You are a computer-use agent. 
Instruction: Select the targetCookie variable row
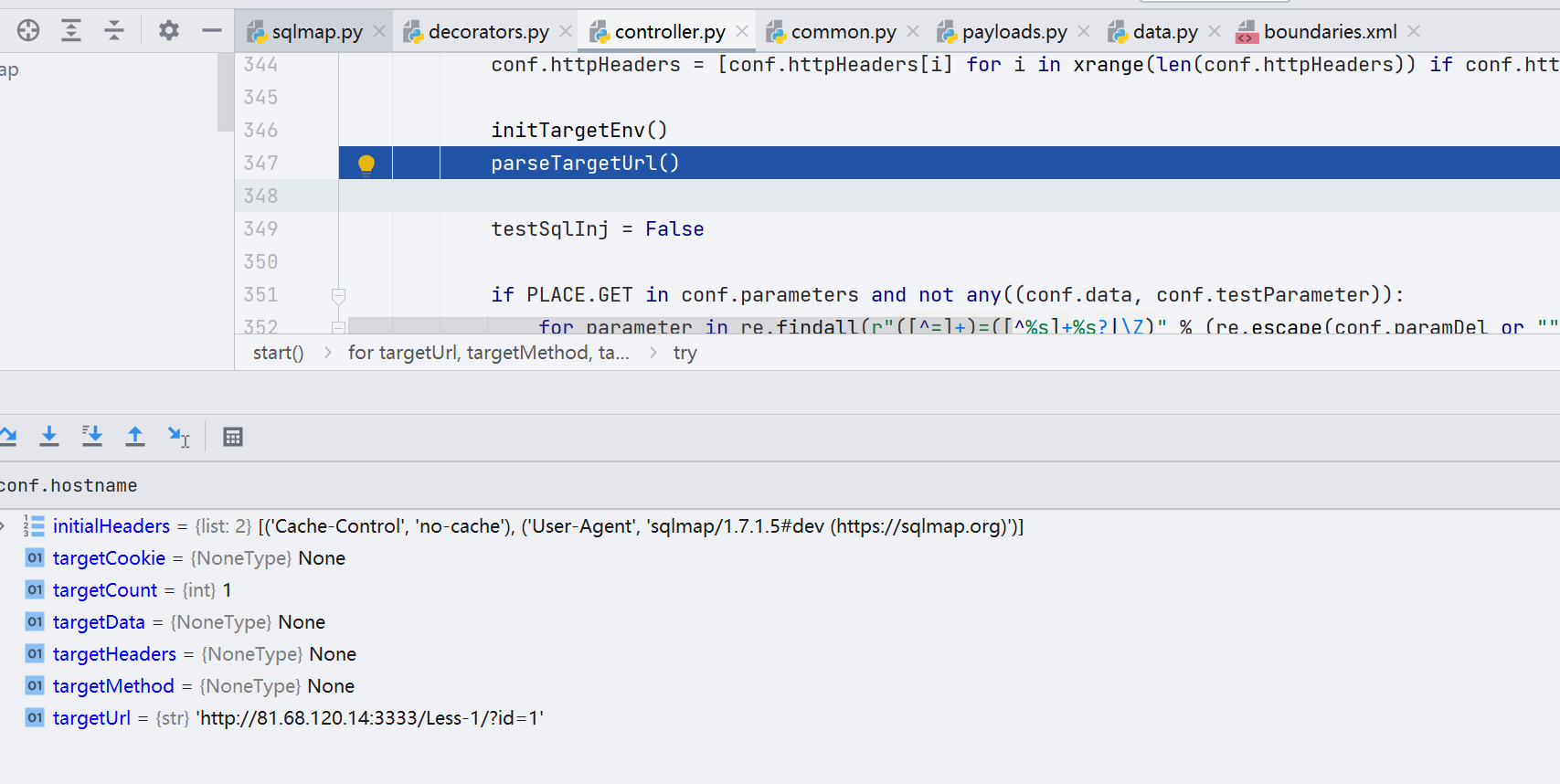(780, 558)
